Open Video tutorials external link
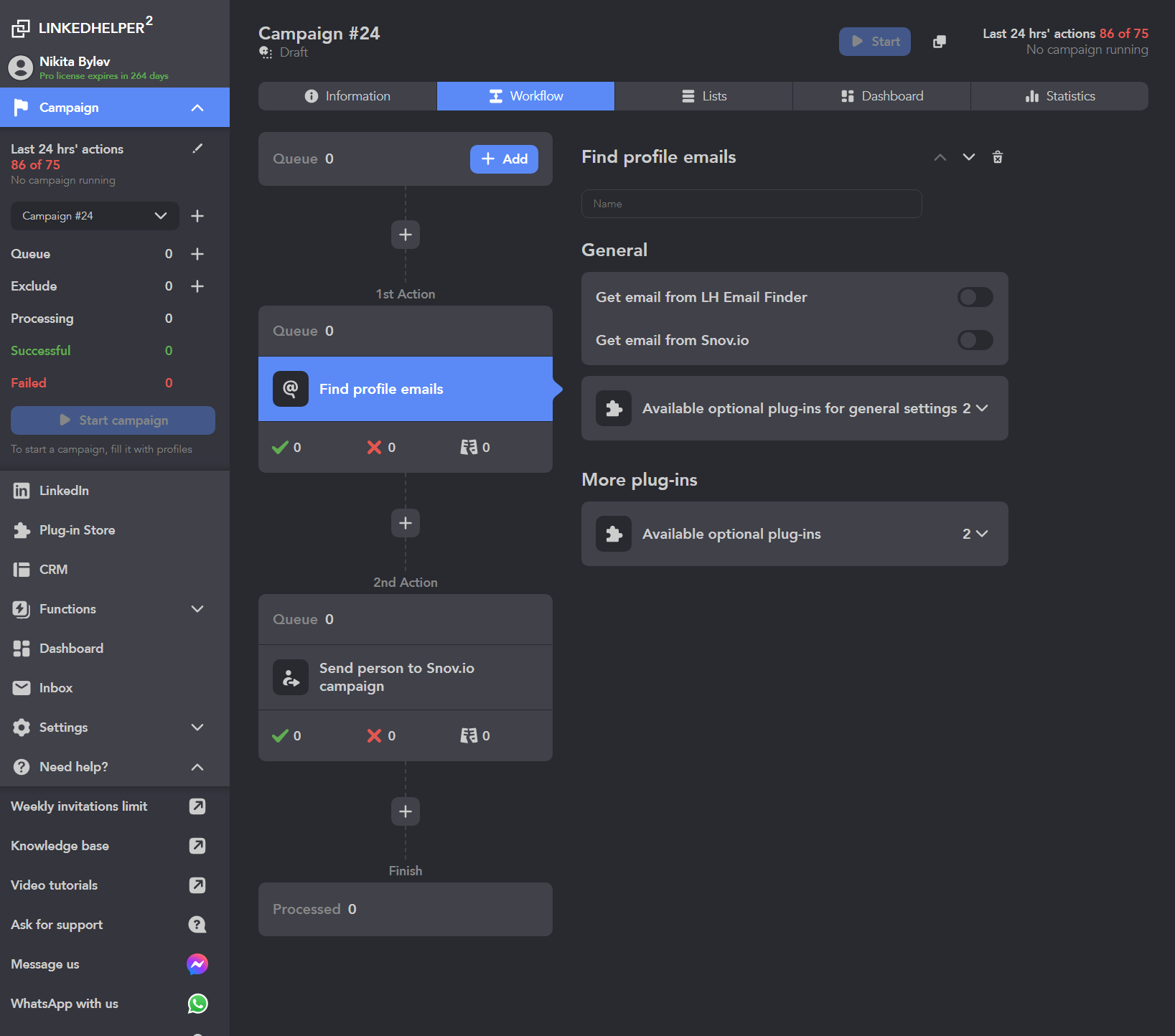The height and width of the screenshot is (1036, 1175). coord(197,885)
